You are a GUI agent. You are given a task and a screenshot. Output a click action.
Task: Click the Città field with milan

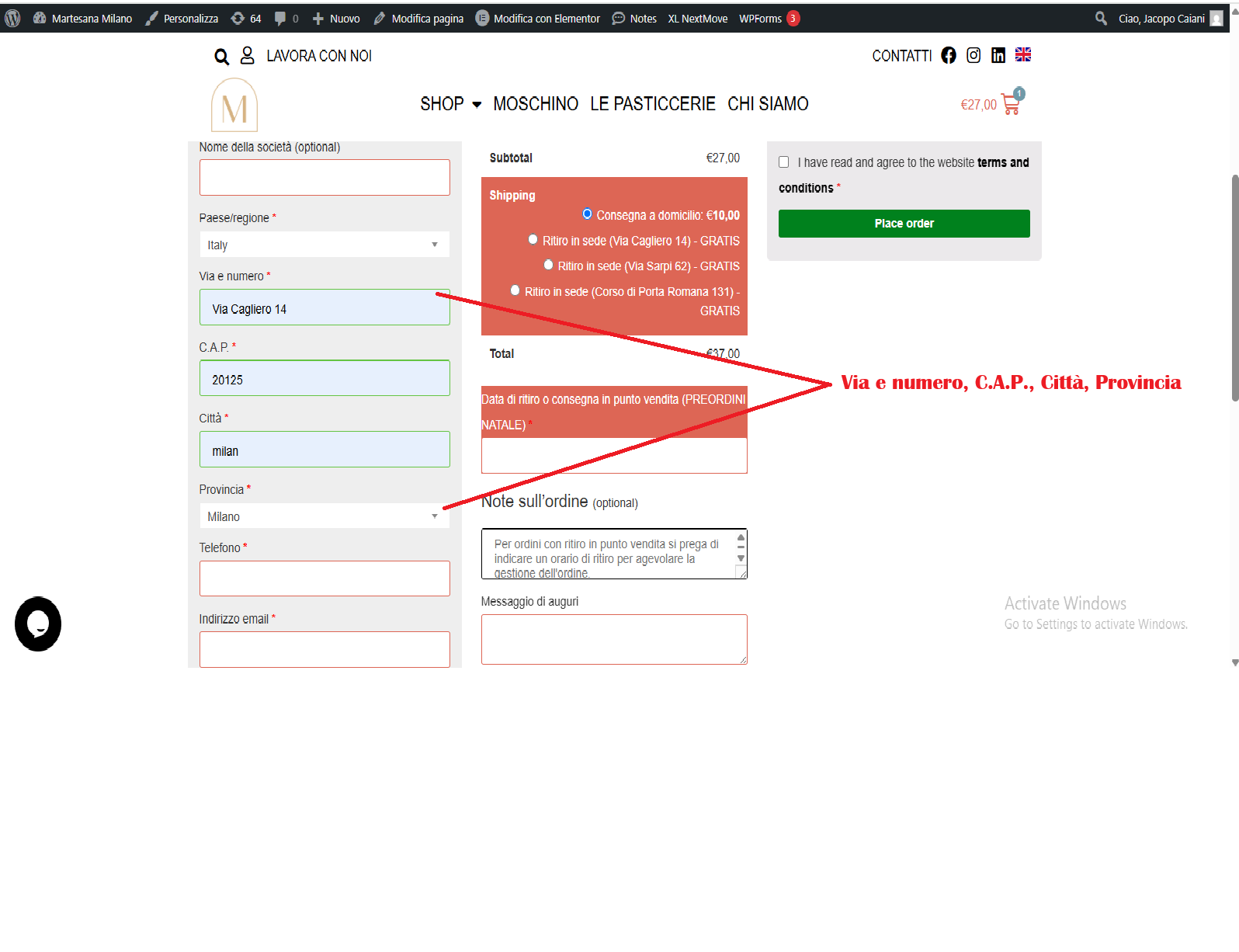click(x=324, y=450)
